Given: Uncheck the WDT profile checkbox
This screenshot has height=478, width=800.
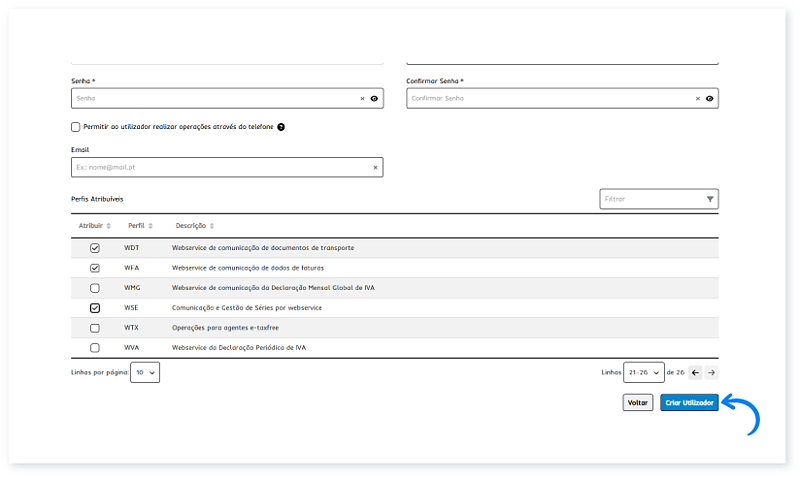Looking at the screenshot, I should (x=95, y=248).
